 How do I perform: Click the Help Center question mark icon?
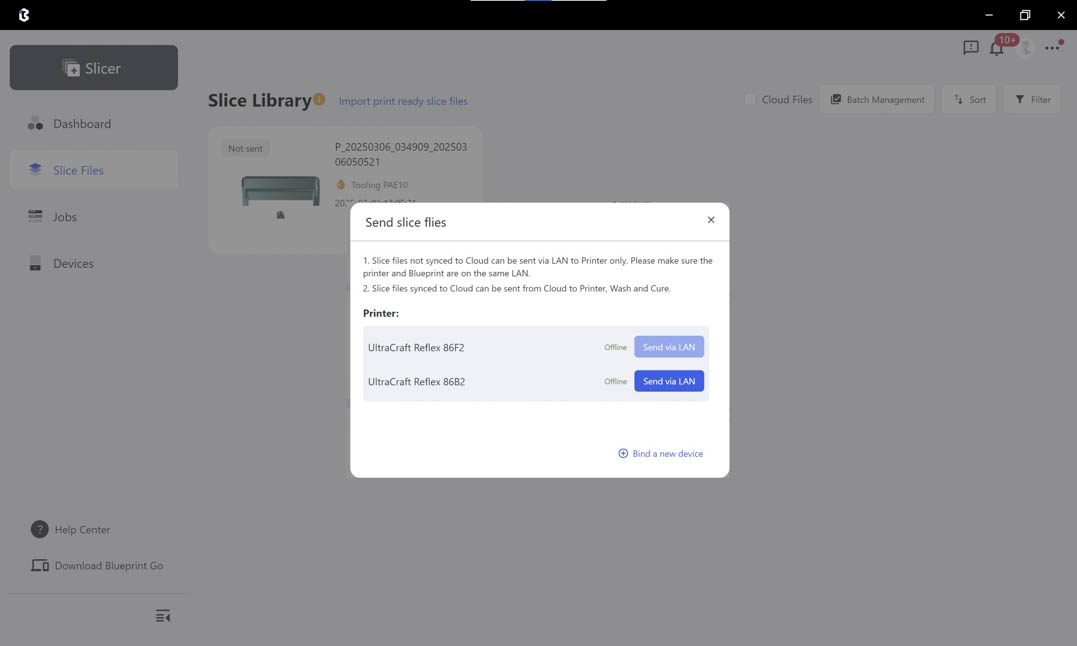click(x=39, y=529)
